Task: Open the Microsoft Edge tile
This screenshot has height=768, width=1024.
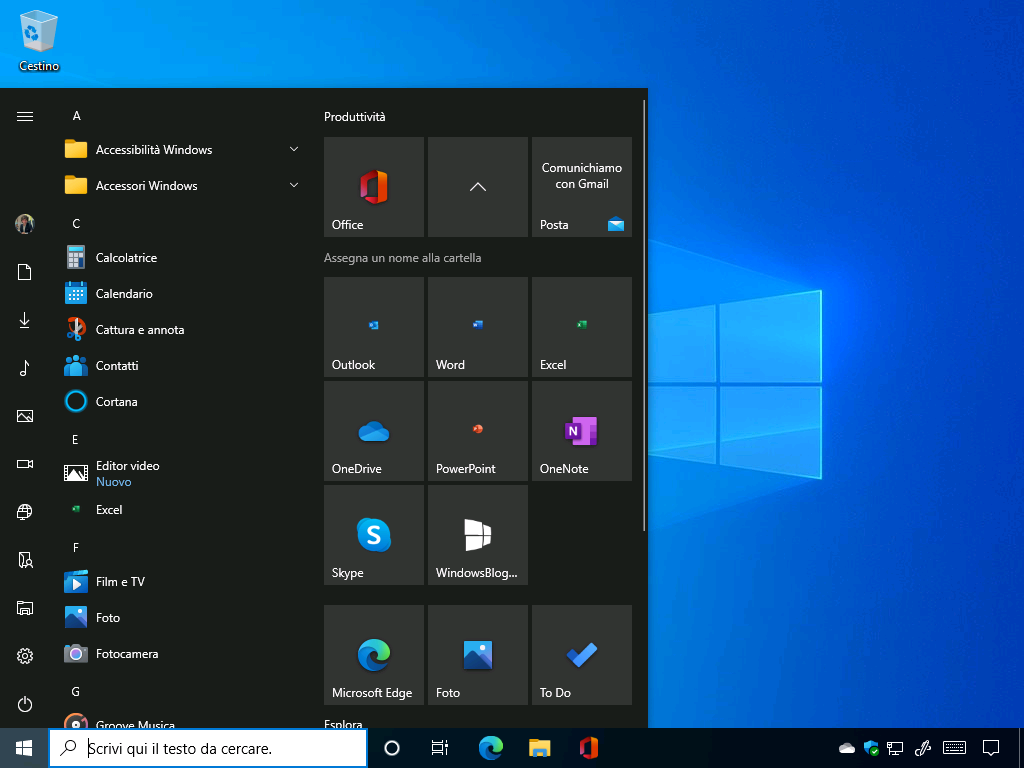Action: (x=374, y=655)
